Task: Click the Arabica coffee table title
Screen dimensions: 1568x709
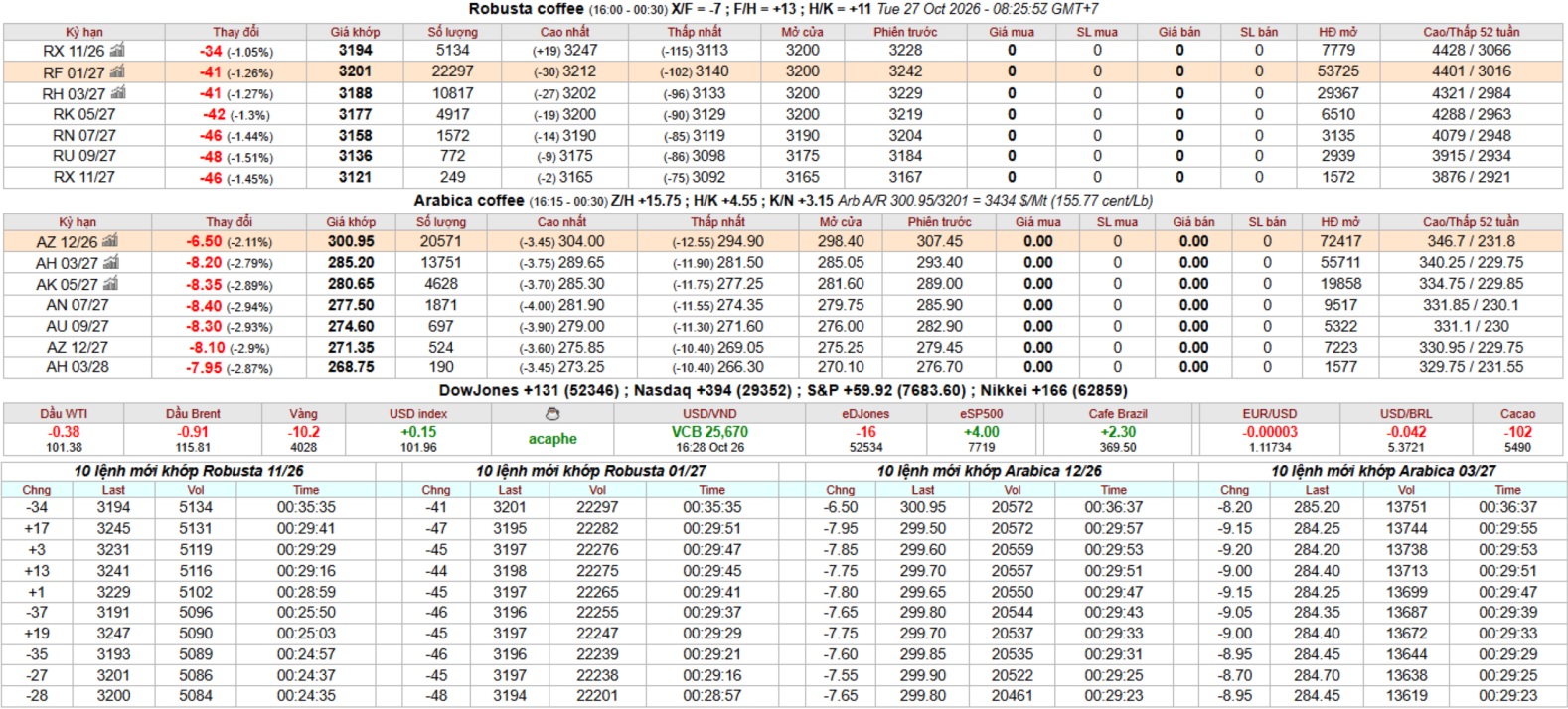Action: tap(469, 200)
